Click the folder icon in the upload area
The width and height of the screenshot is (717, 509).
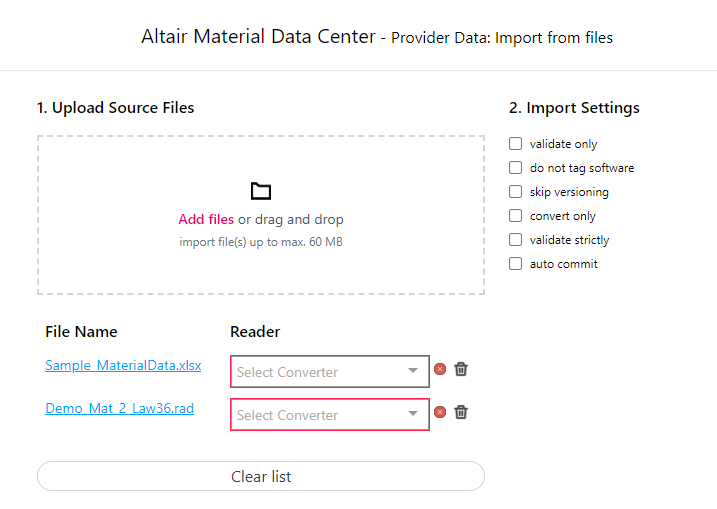click(x=261, y=191)
